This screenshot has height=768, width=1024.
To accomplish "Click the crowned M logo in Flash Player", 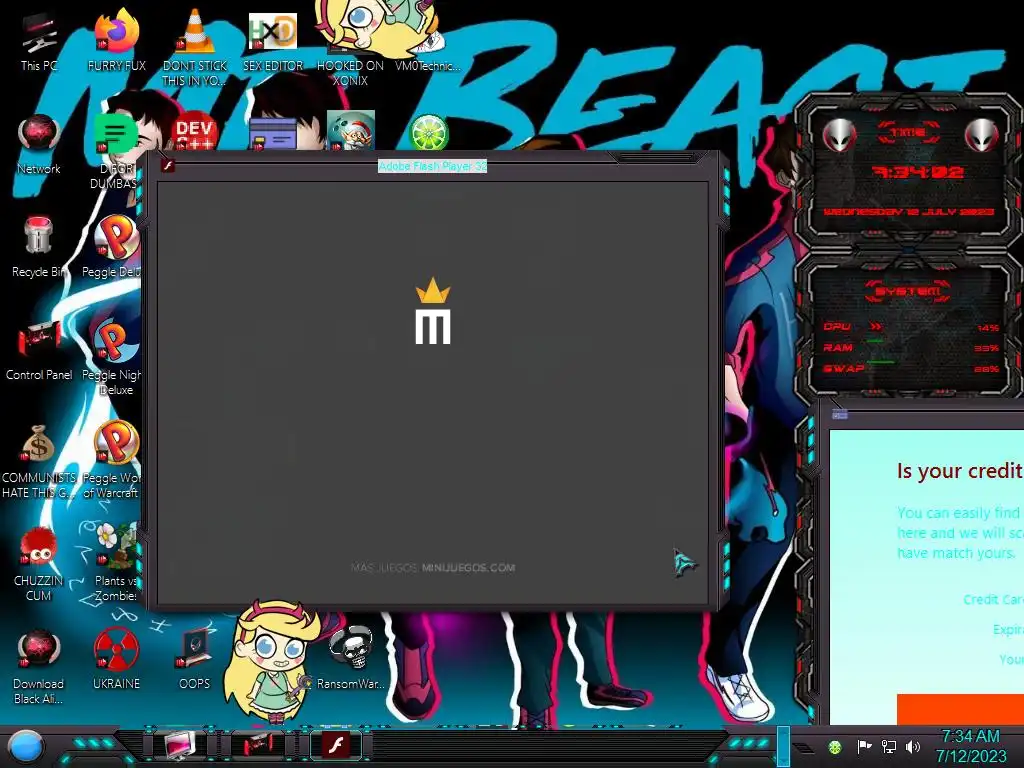I will (x=432, y=311).
